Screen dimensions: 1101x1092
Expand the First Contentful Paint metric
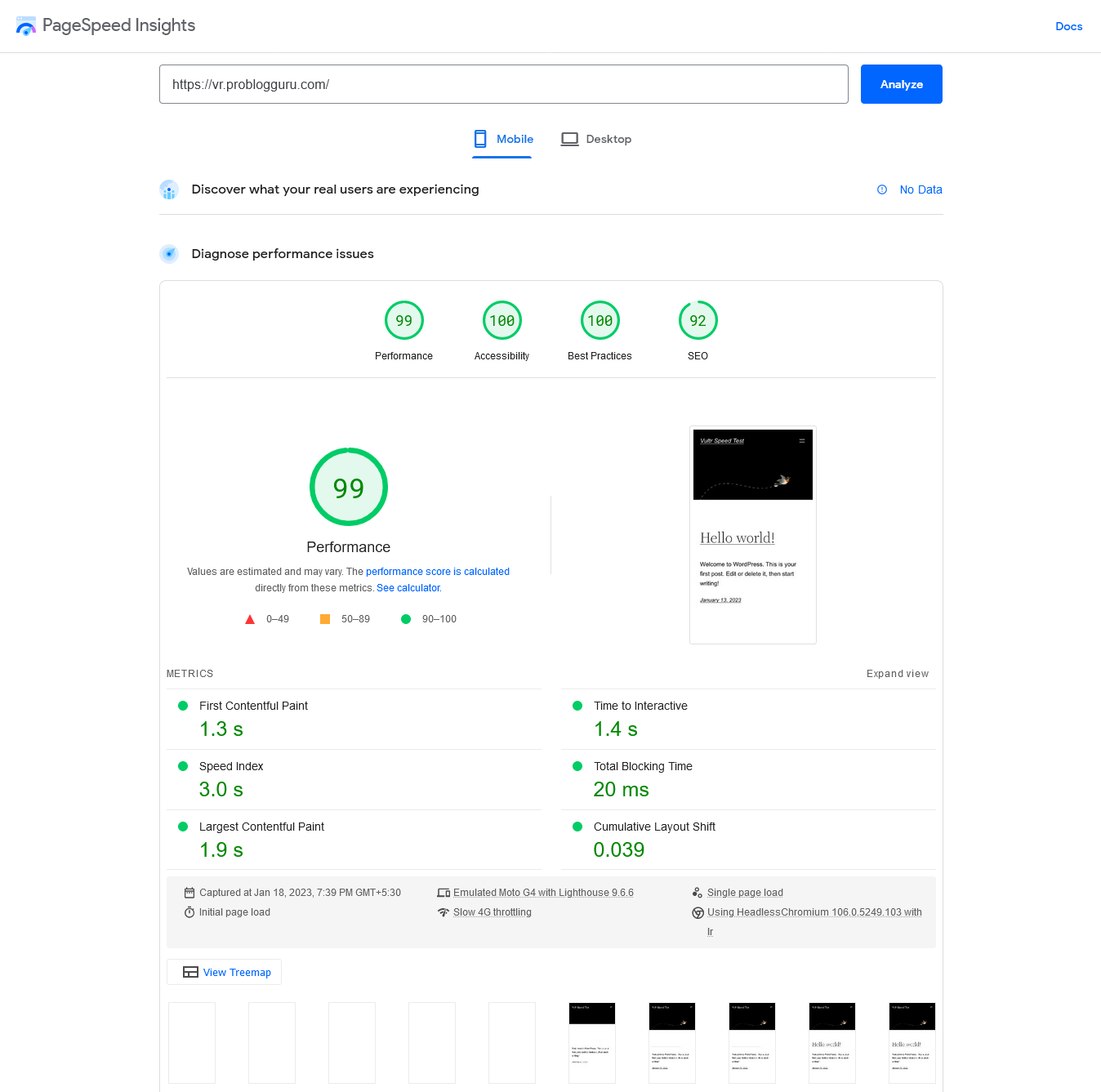click(x=253, y=706)
